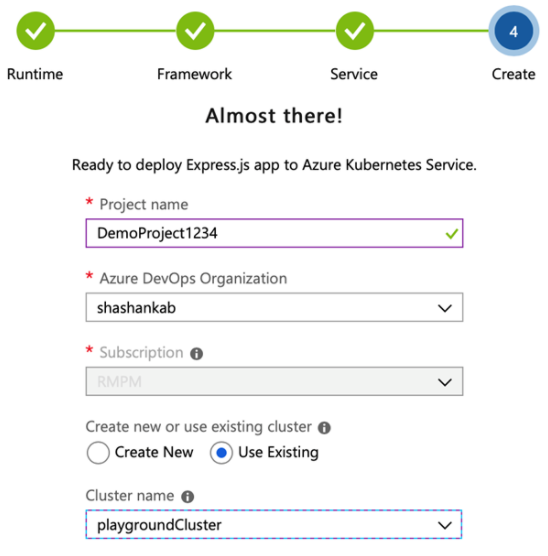548x556 pixels.
Task: Expand the Subscription RMPM dropdown
Action: (274, 382)
